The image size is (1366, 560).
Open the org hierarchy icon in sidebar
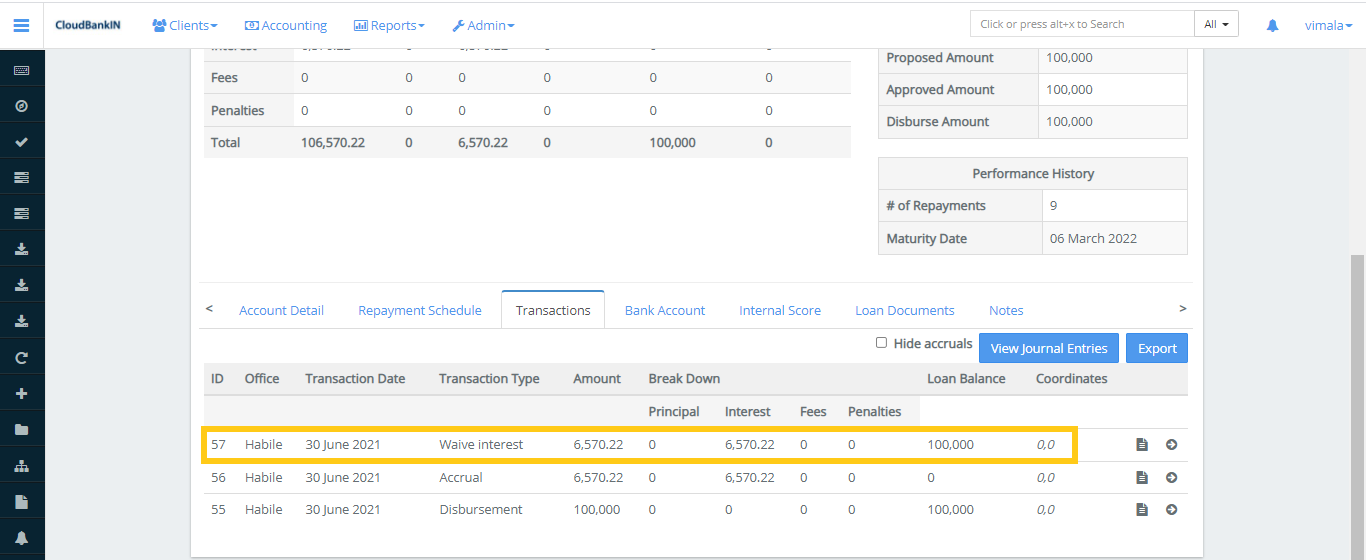coord(21,466)
